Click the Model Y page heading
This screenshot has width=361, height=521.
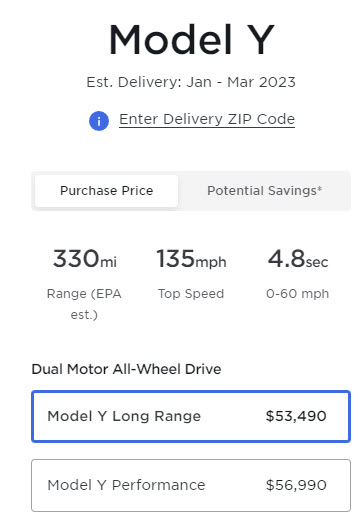coord(191,40)
